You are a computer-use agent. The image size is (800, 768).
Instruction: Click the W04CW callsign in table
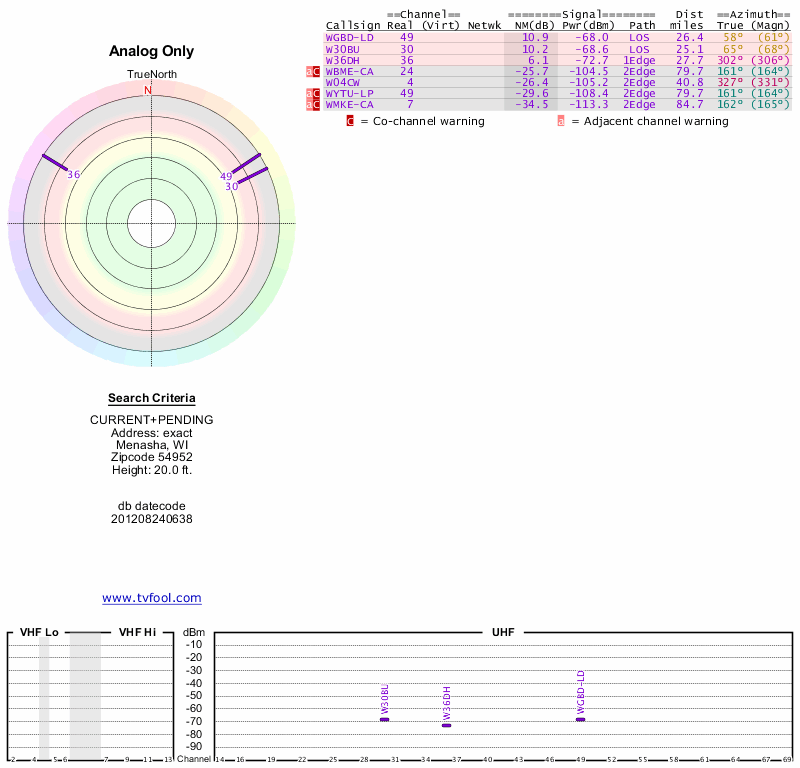(342, 83)
